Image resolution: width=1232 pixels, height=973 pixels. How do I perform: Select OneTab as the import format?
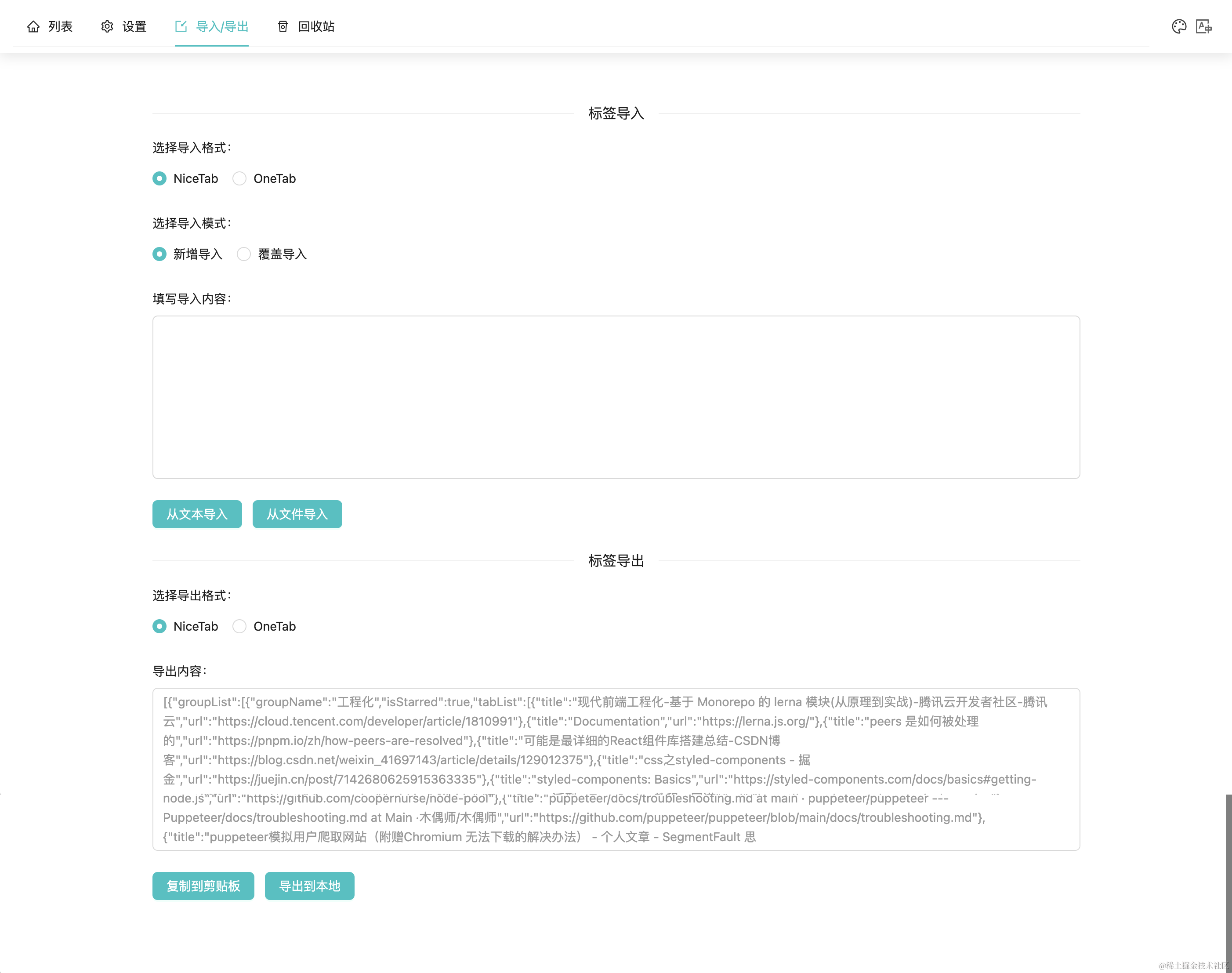[x=240, y=179]
